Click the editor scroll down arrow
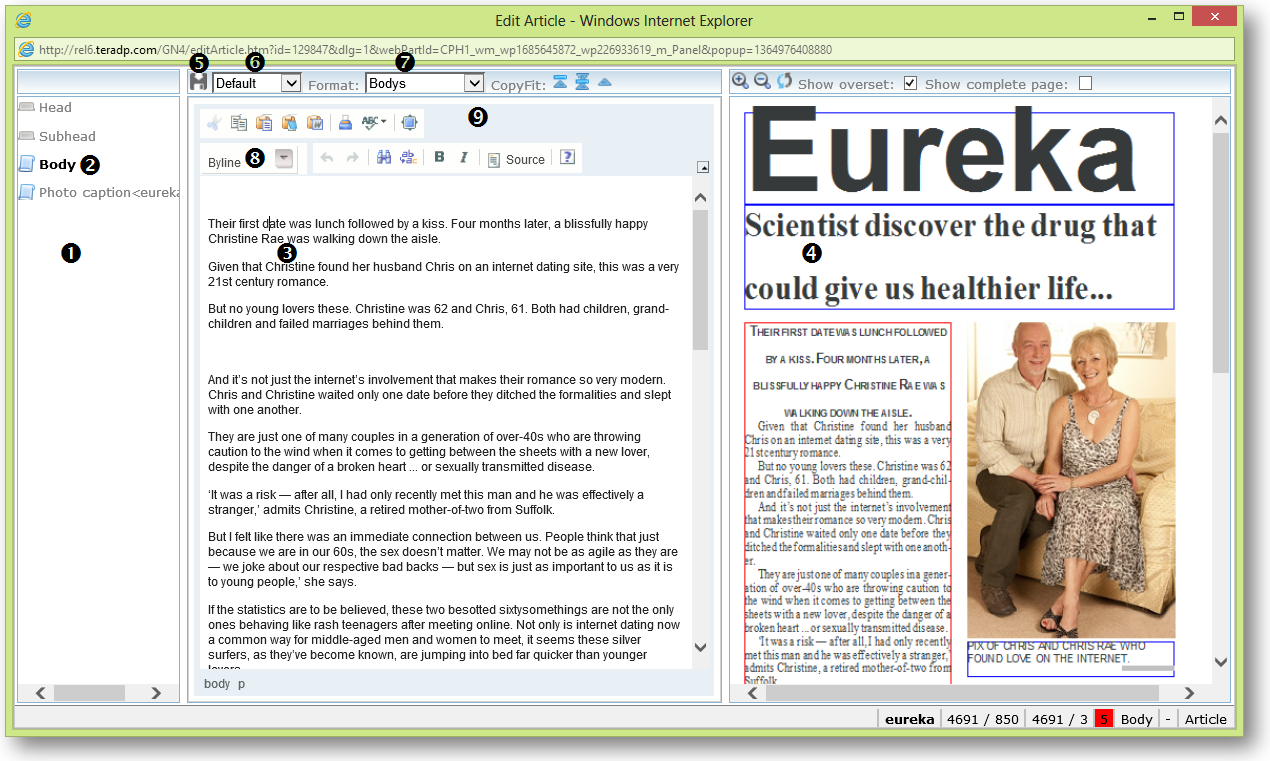Image resolution: width=1270 pixels, height=761 pixels. [700, 647]
